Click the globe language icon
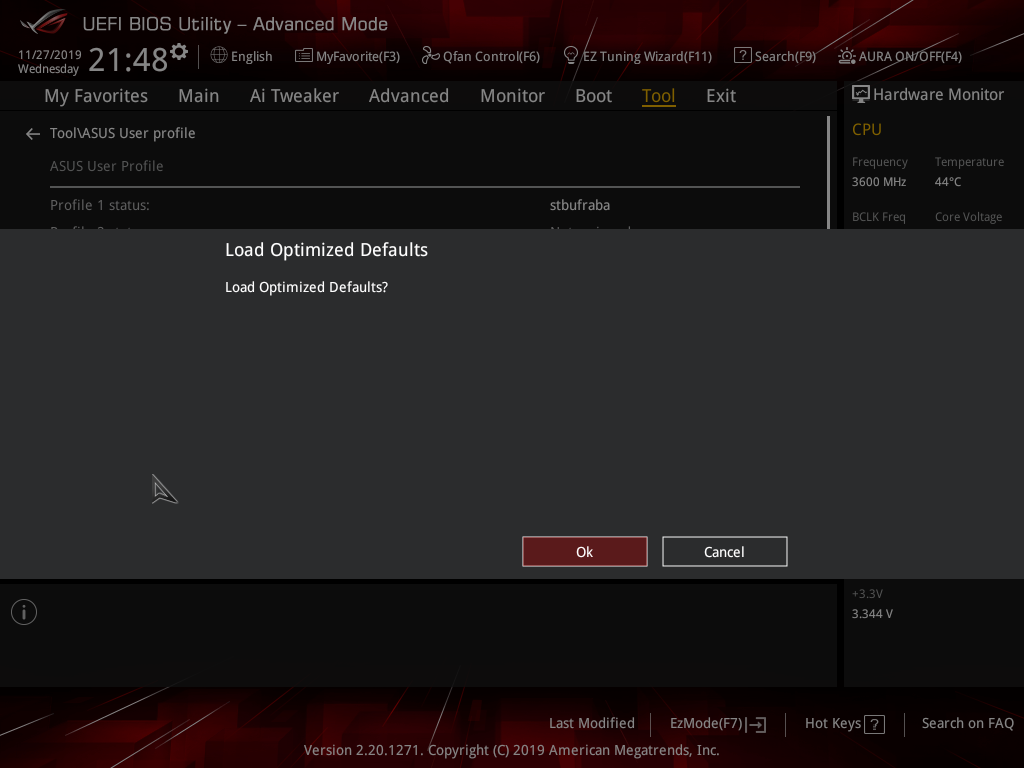1024x768 pixels. pos(219,56)
